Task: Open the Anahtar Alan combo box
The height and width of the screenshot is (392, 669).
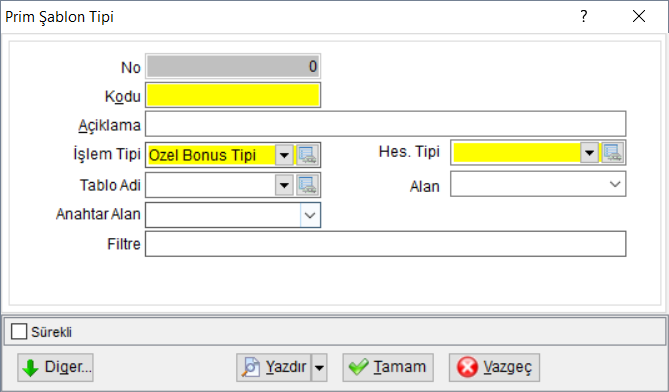Action: [x=233, y=215]
